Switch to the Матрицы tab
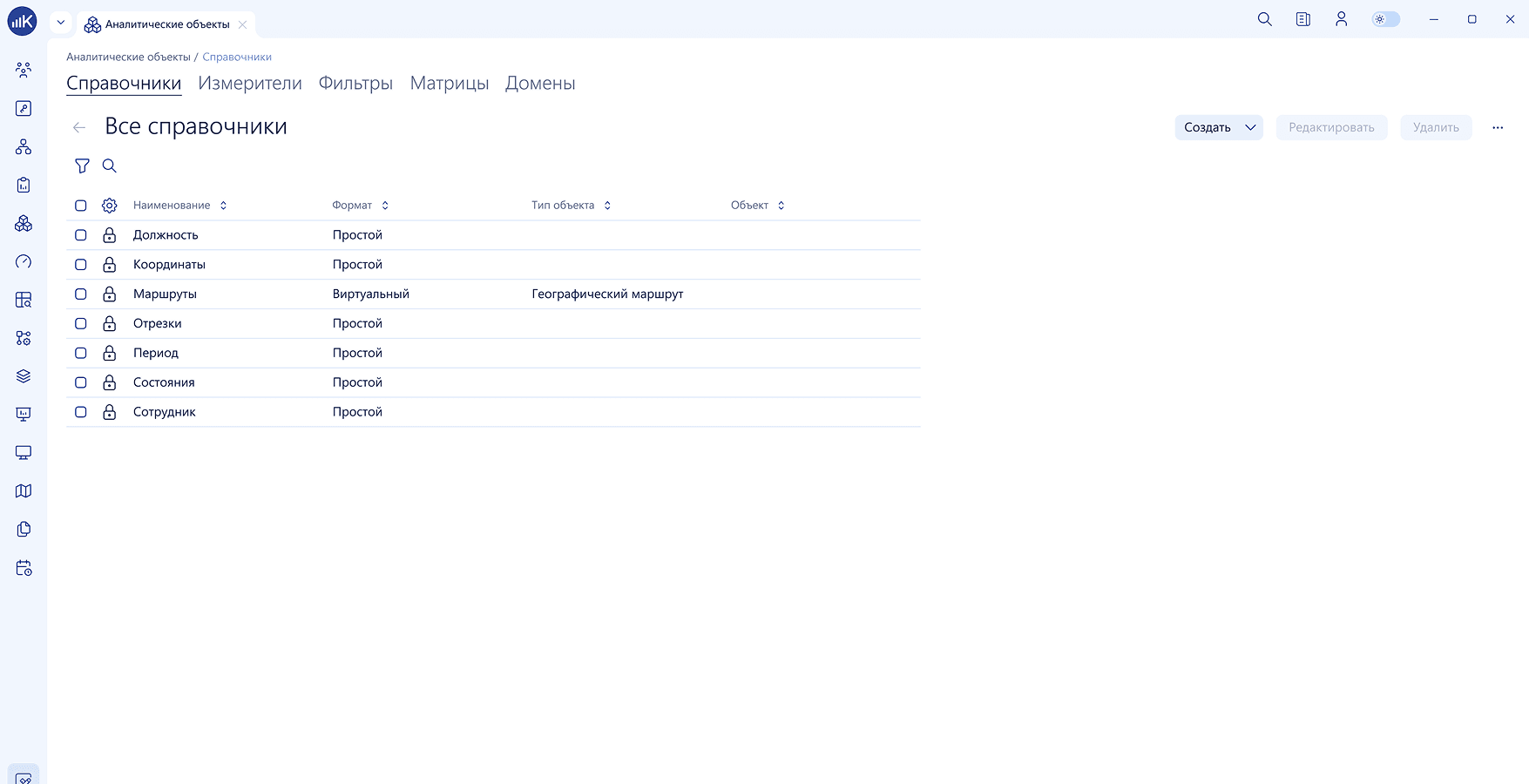1529x784 pixels. pos(450,83)
